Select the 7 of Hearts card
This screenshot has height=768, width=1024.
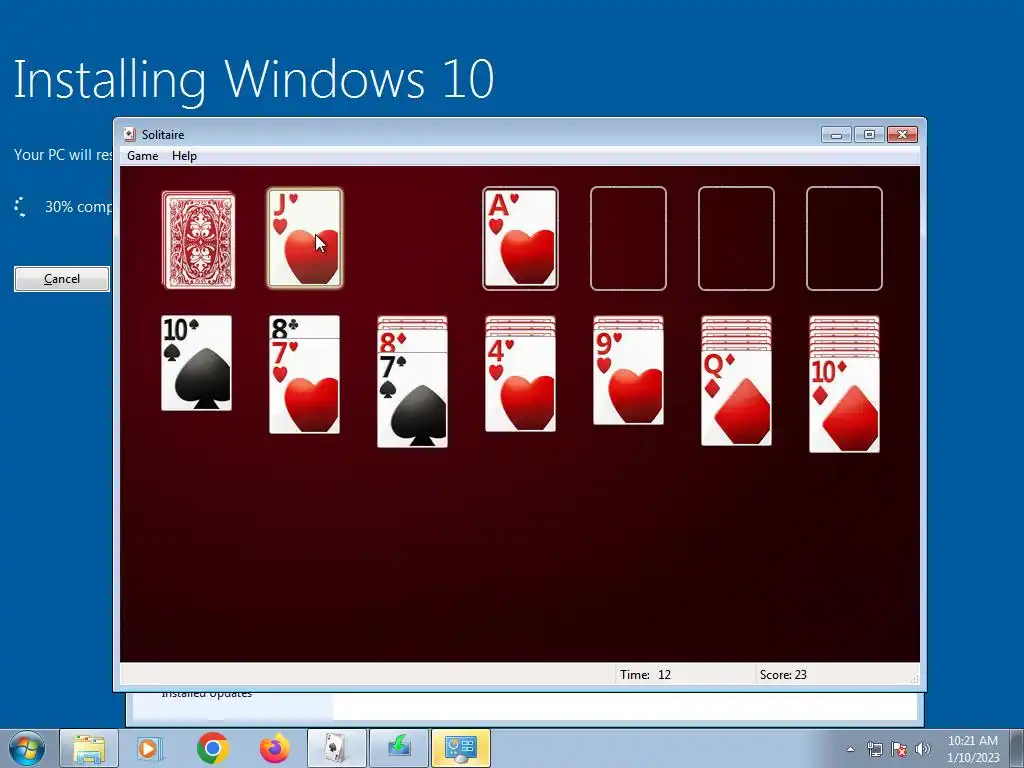pyautogui.click(x=304, y=386)
